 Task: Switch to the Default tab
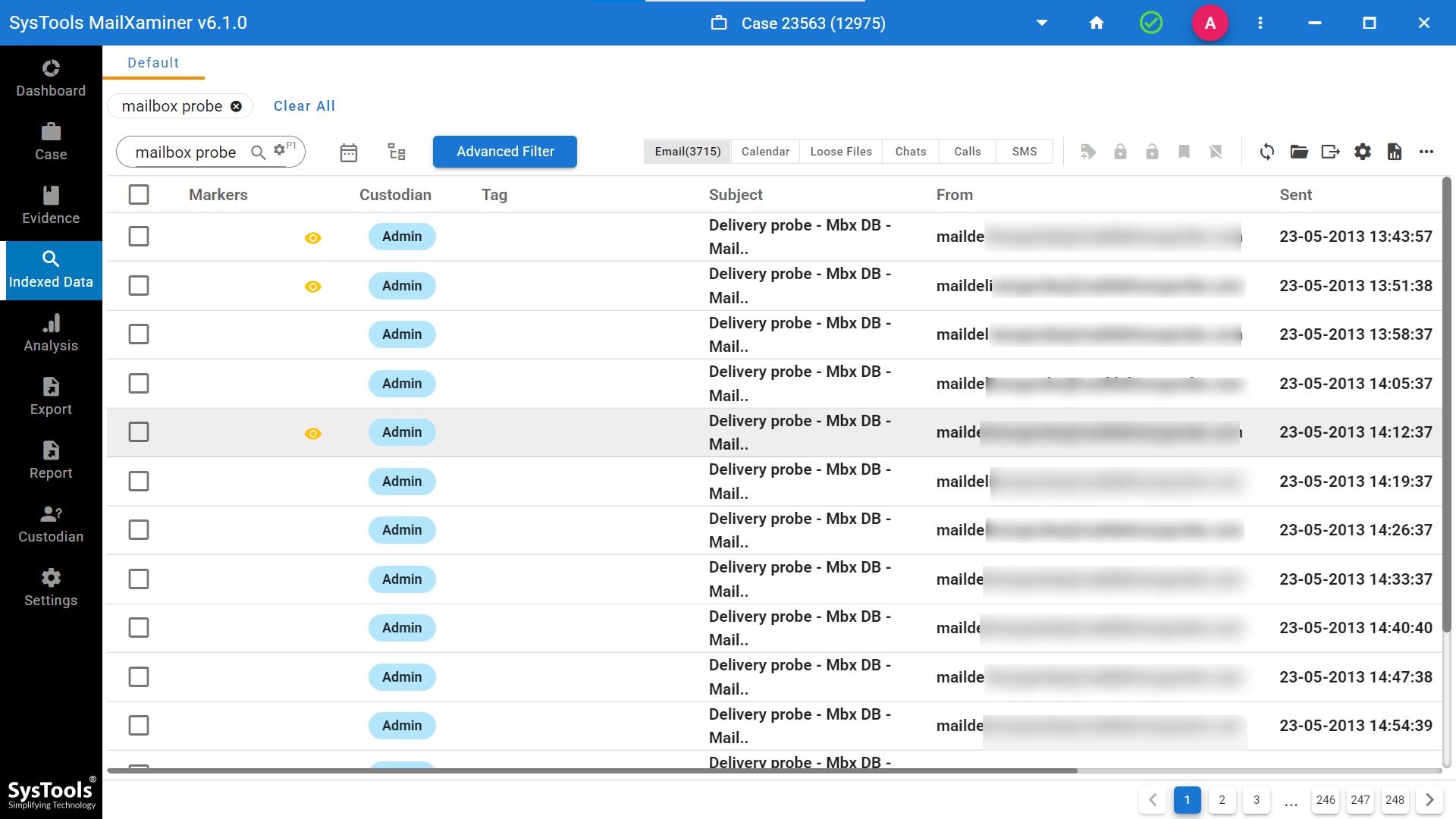pos(153,63)
